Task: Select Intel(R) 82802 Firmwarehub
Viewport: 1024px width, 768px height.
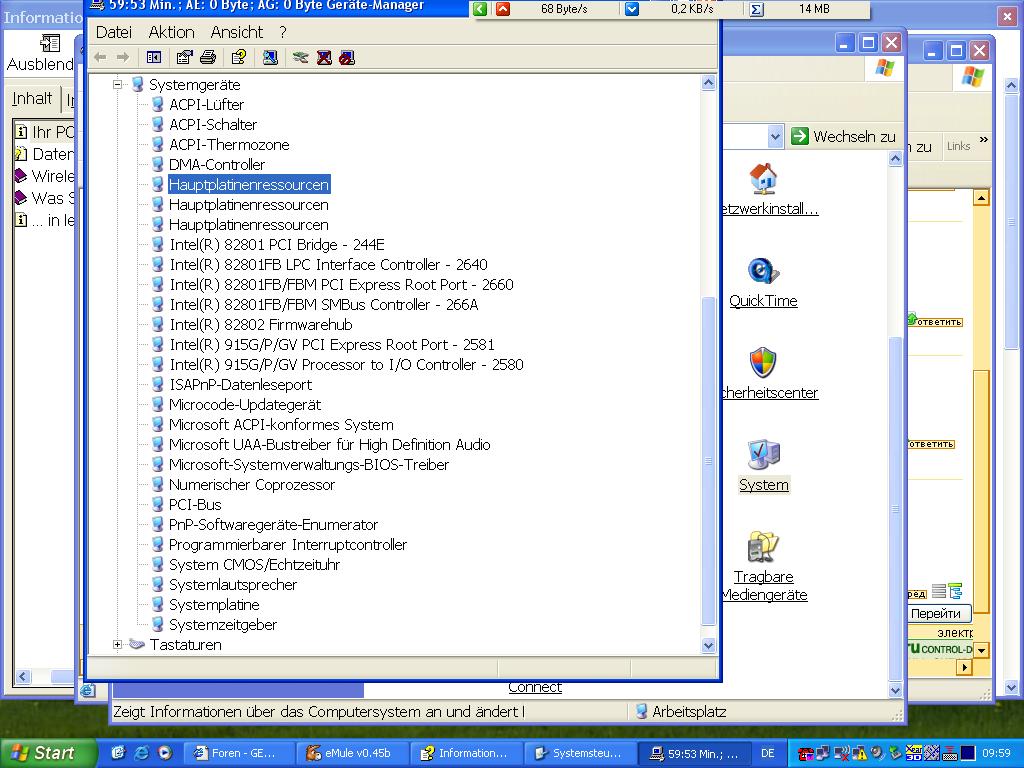Action: [x=261, y=325]
